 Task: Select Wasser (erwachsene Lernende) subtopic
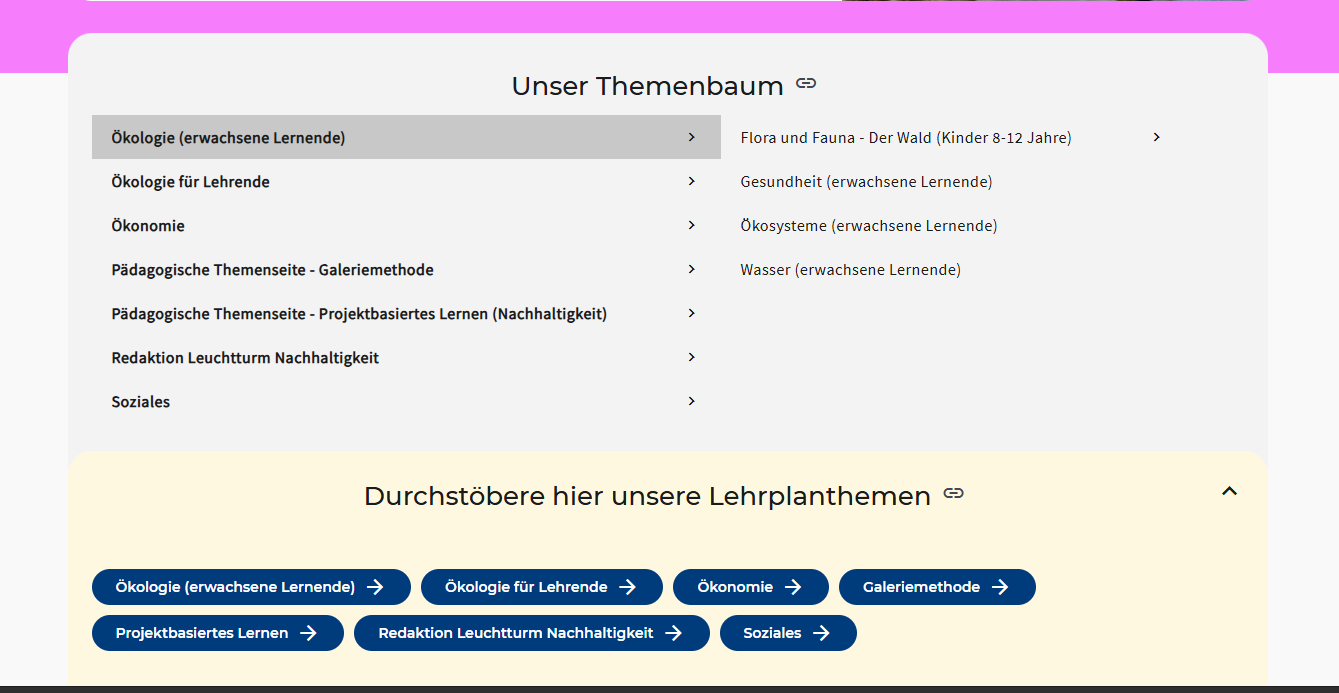pyautogui.click(x=850, y=270)
